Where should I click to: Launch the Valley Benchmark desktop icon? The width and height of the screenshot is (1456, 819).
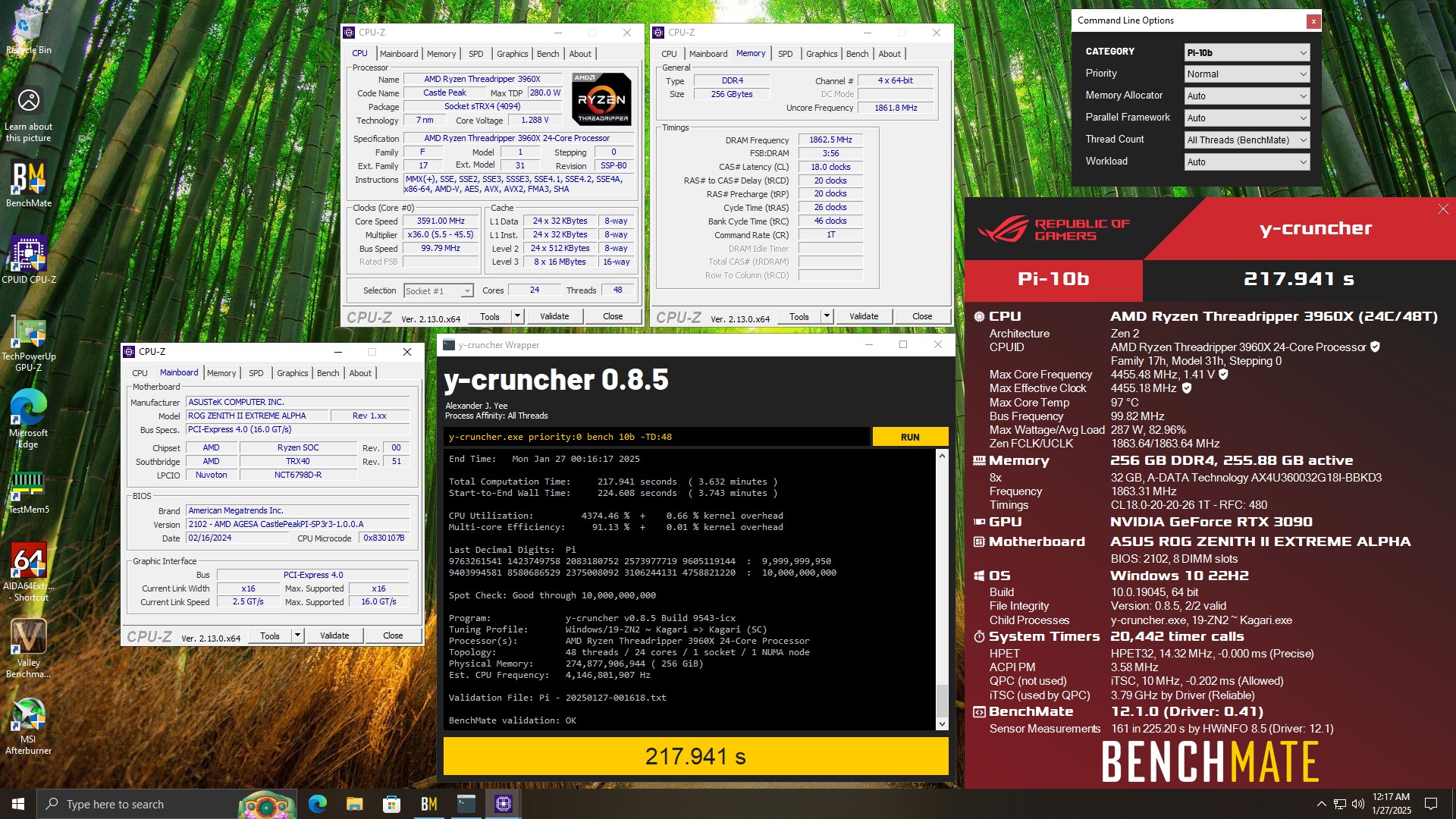click(29, 648)
